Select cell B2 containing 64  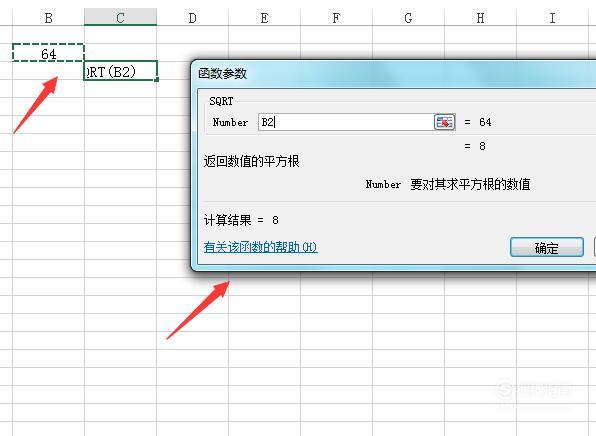(x=48, y=52)
